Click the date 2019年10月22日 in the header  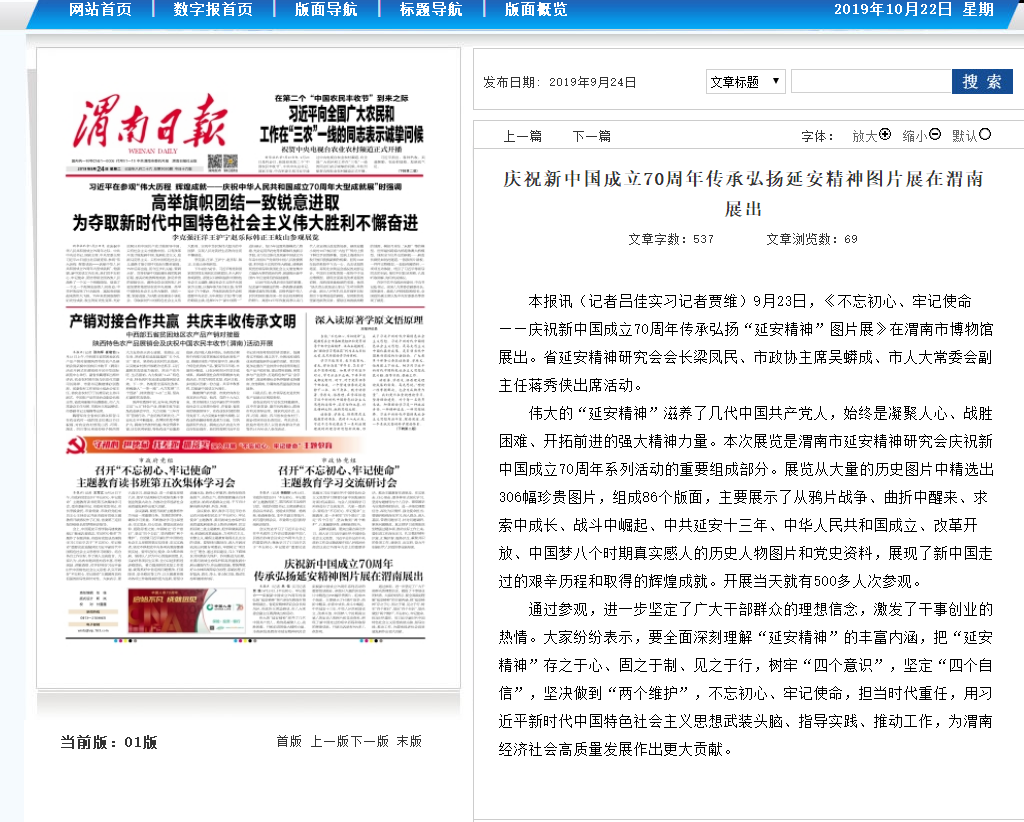893,9
